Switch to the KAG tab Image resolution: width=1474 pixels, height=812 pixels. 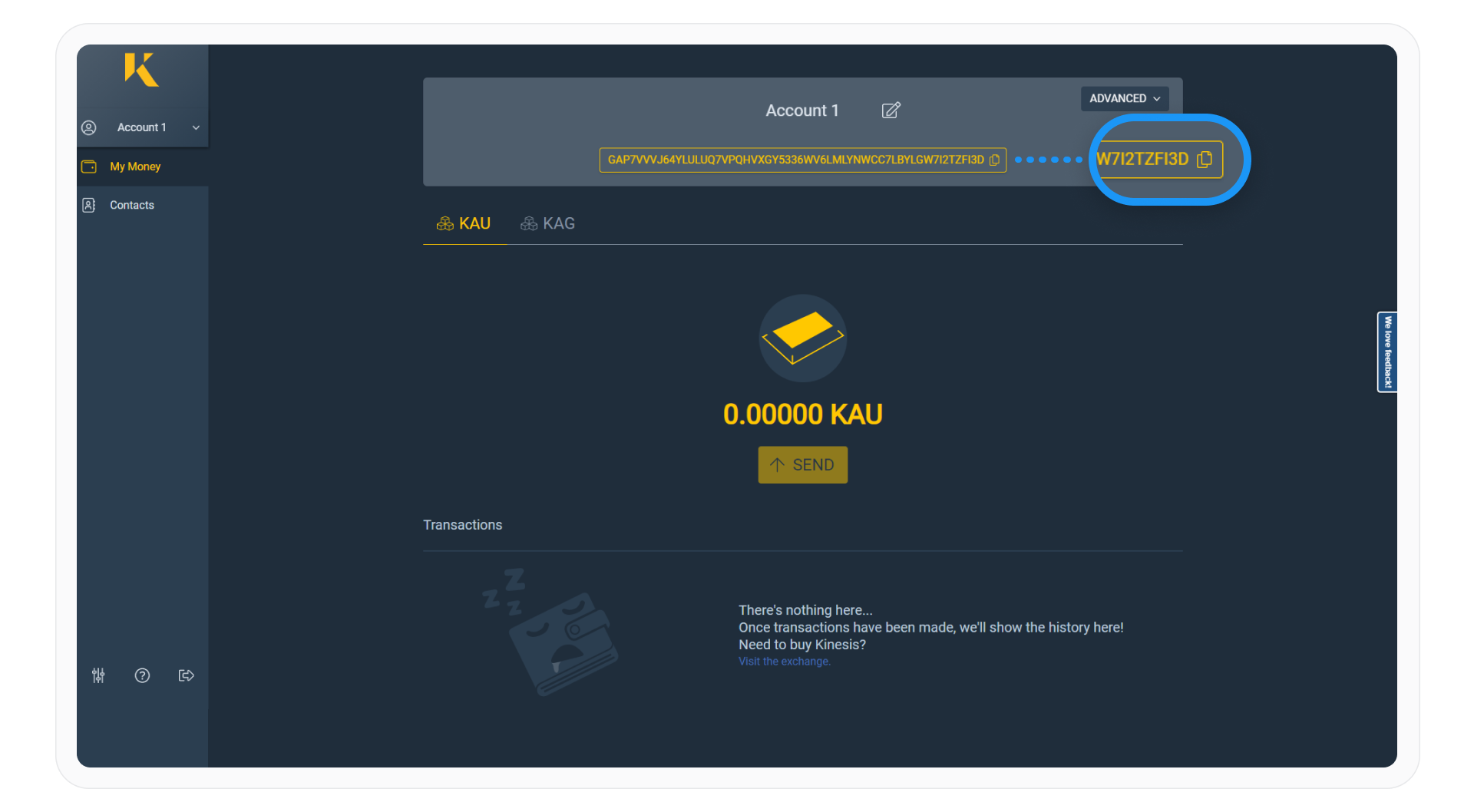click(x=548, y=223)
